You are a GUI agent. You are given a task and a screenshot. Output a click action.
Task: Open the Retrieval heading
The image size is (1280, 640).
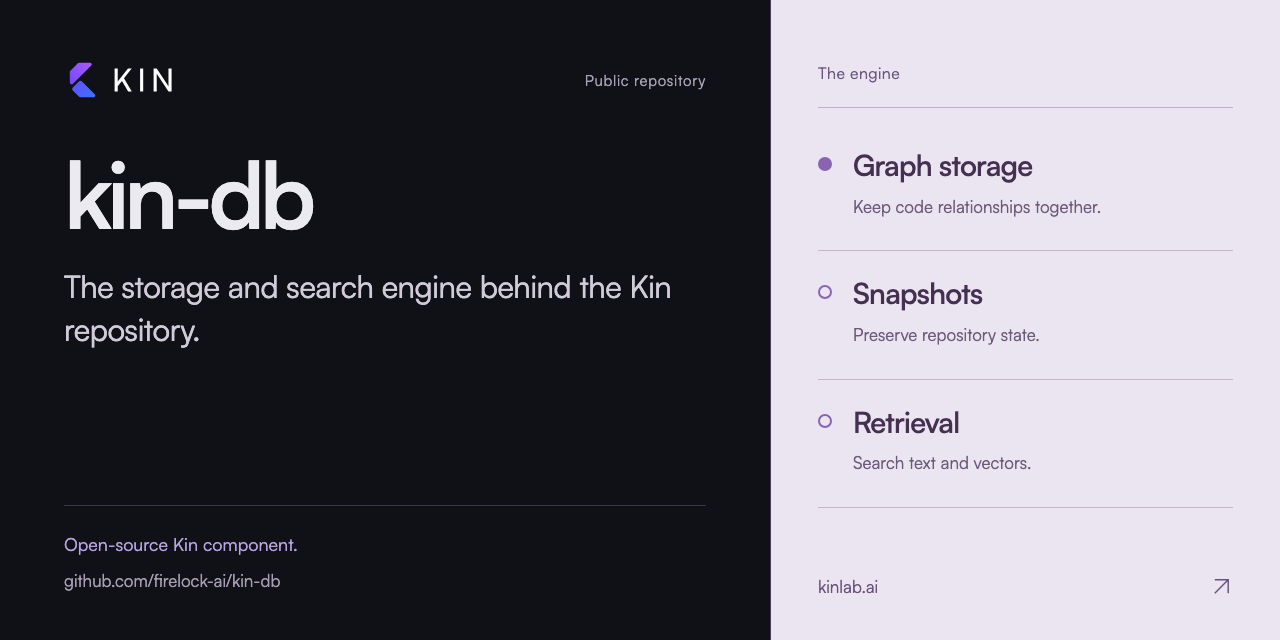point(906,423)
